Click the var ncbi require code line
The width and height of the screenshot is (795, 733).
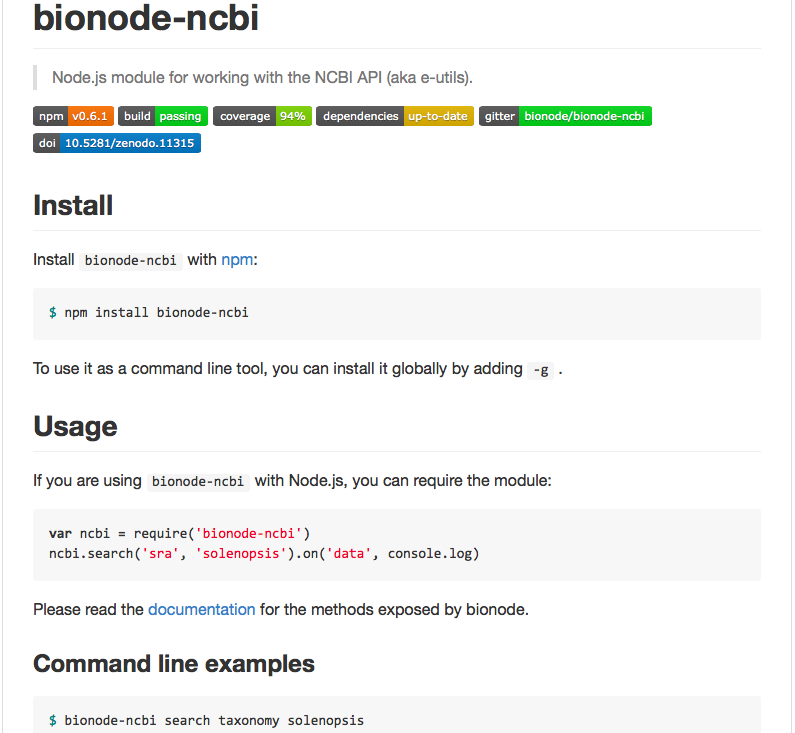coord(179,533)
